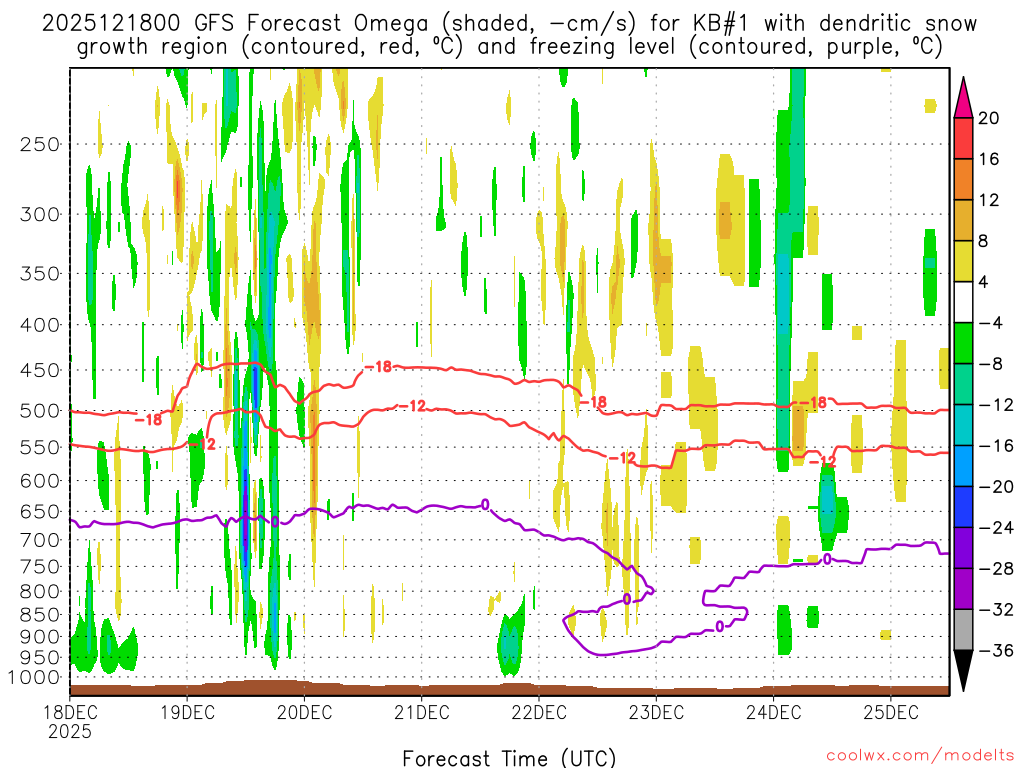The image size is (1024, 768).
Task: Click the 18DEC 2025 axis label
Action: pos(70,722)
